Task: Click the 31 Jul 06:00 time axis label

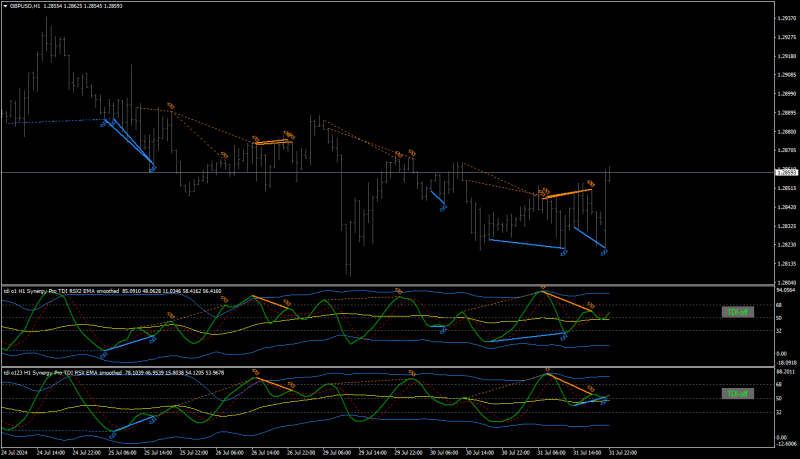Action: [550, 452]
